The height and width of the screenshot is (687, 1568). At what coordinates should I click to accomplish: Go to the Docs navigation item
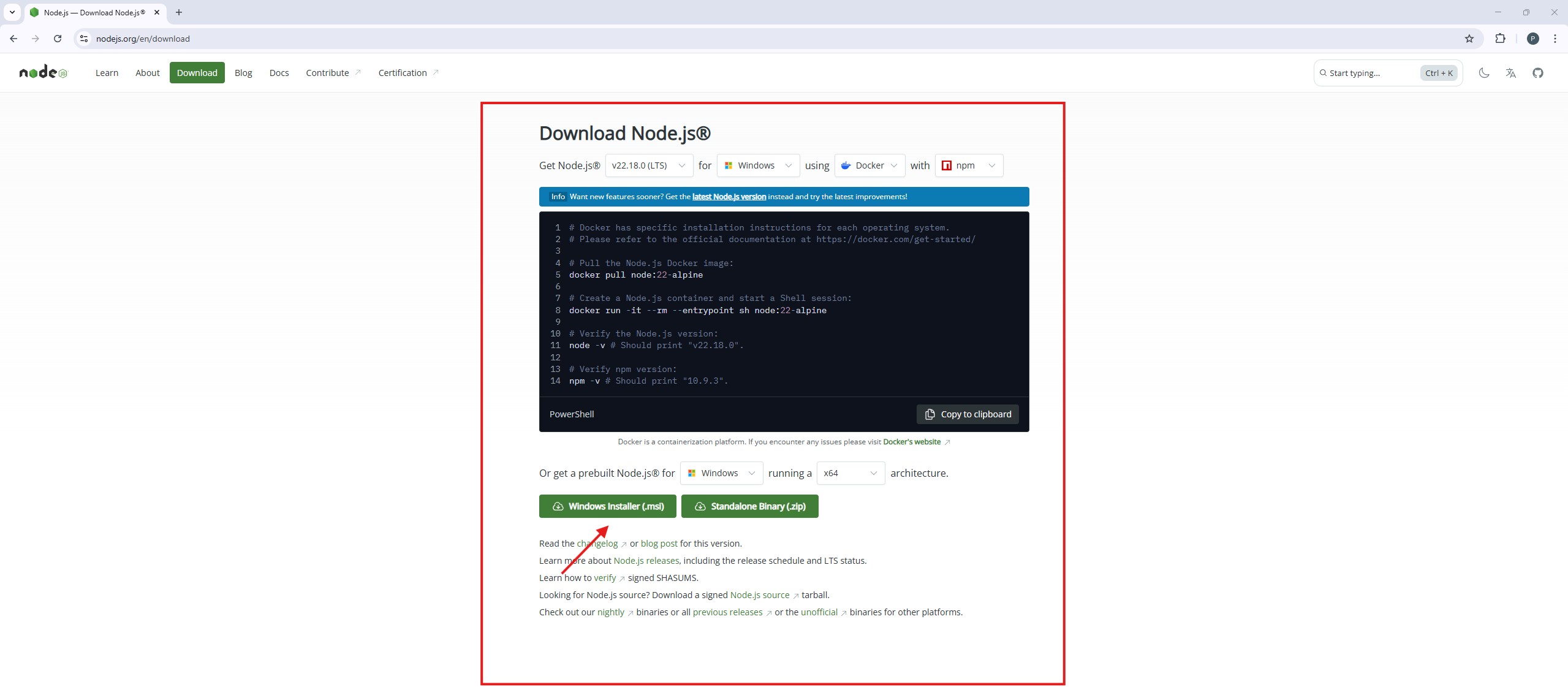(279, 73)
